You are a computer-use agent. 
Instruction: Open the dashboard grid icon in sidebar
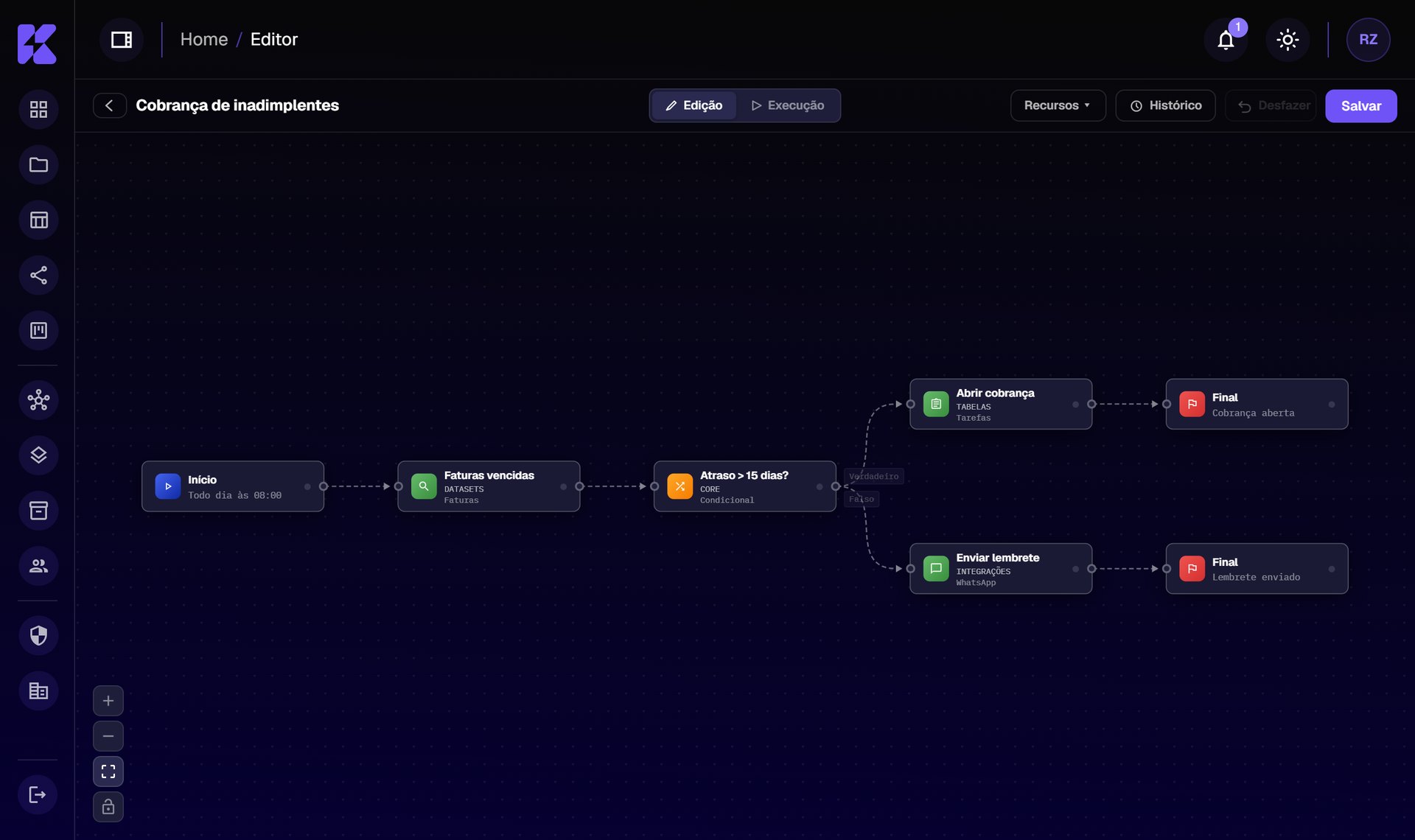[x=38, y=110]
